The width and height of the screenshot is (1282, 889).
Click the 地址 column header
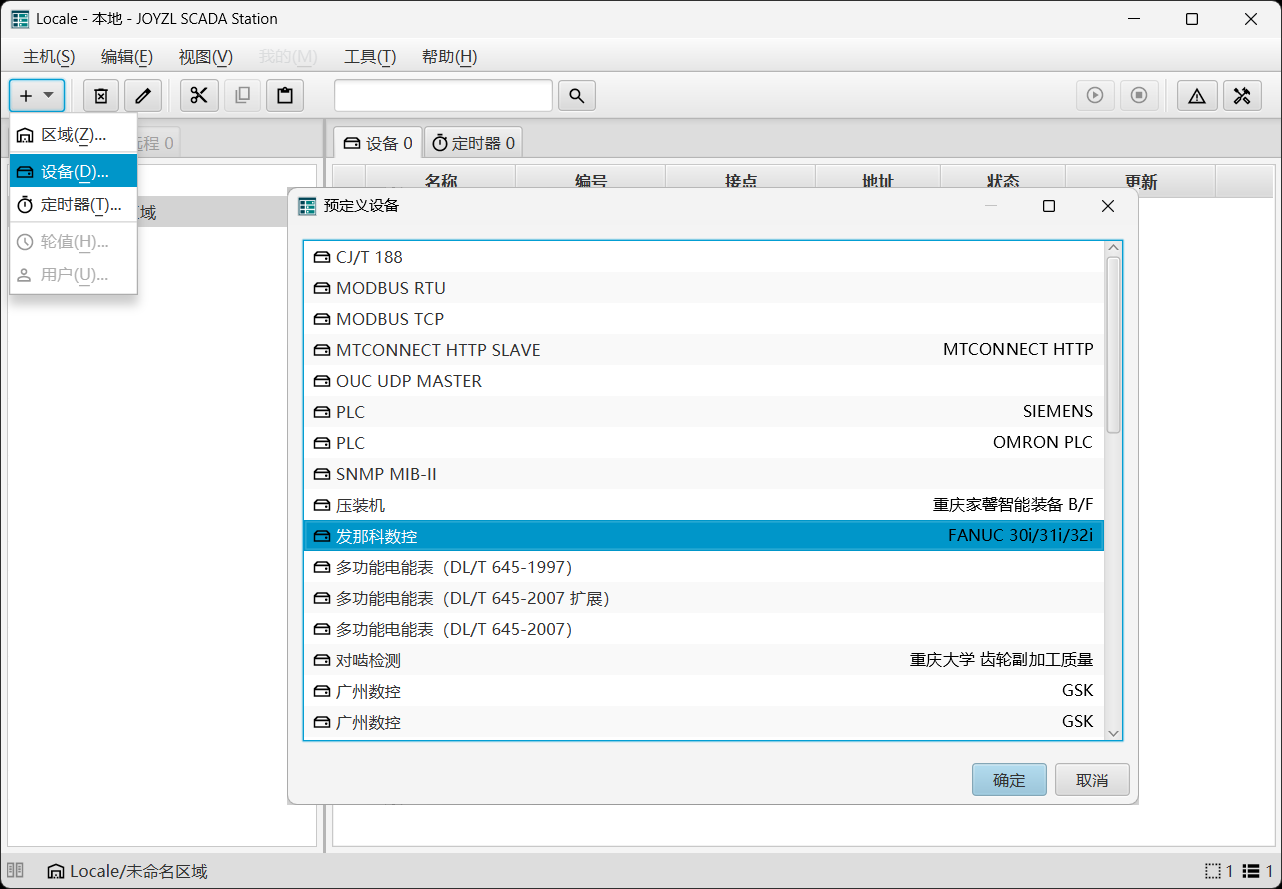tap(878, 182)
